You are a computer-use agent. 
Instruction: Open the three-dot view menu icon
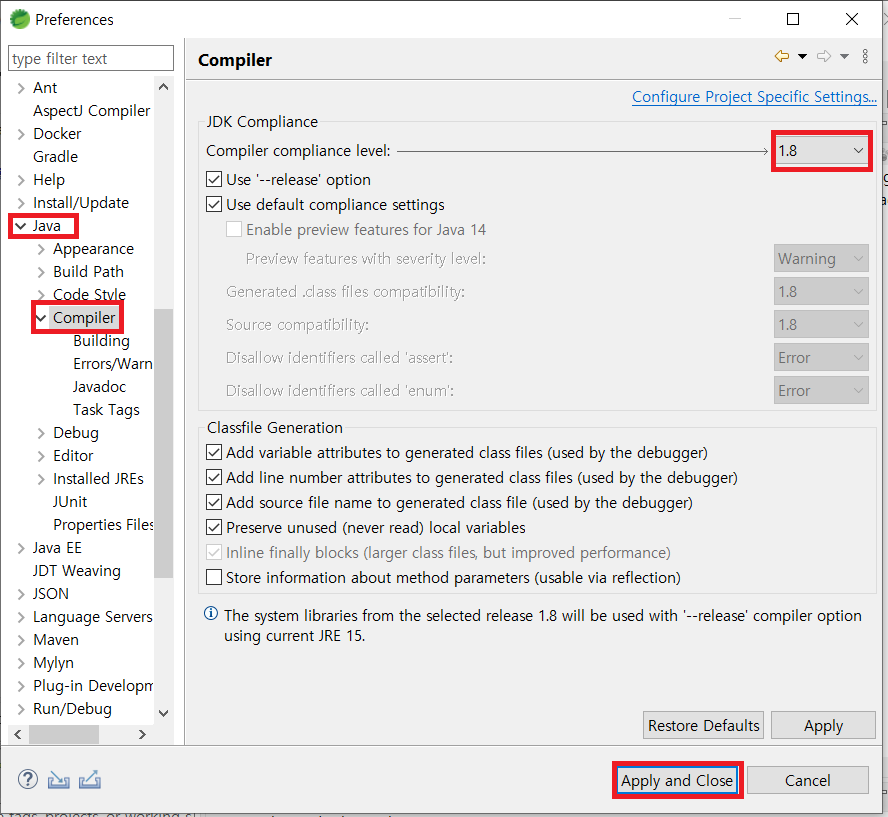865,56
